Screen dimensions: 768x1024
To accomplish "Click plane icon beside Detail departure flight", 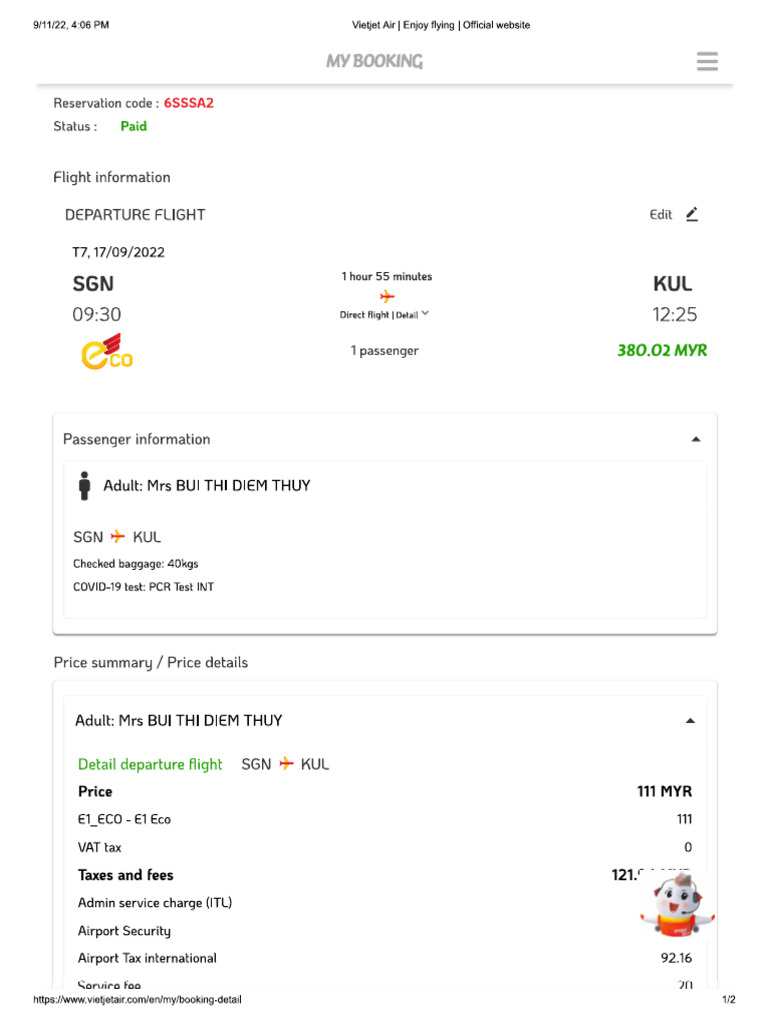I will [x=286, y=764].
